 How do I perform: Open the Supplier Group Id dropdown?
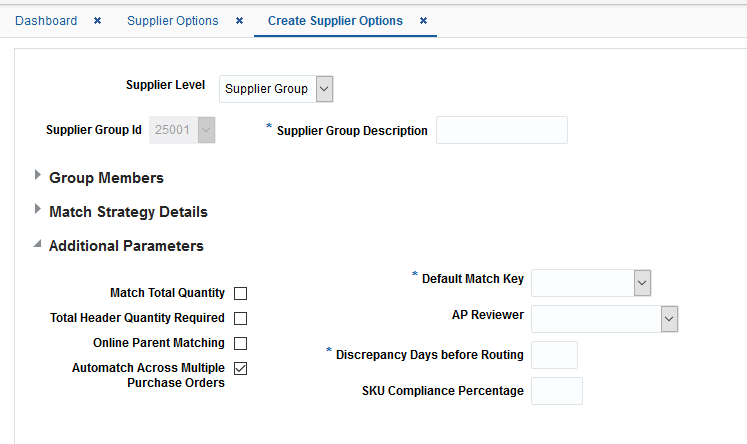(x=207, y=130)
